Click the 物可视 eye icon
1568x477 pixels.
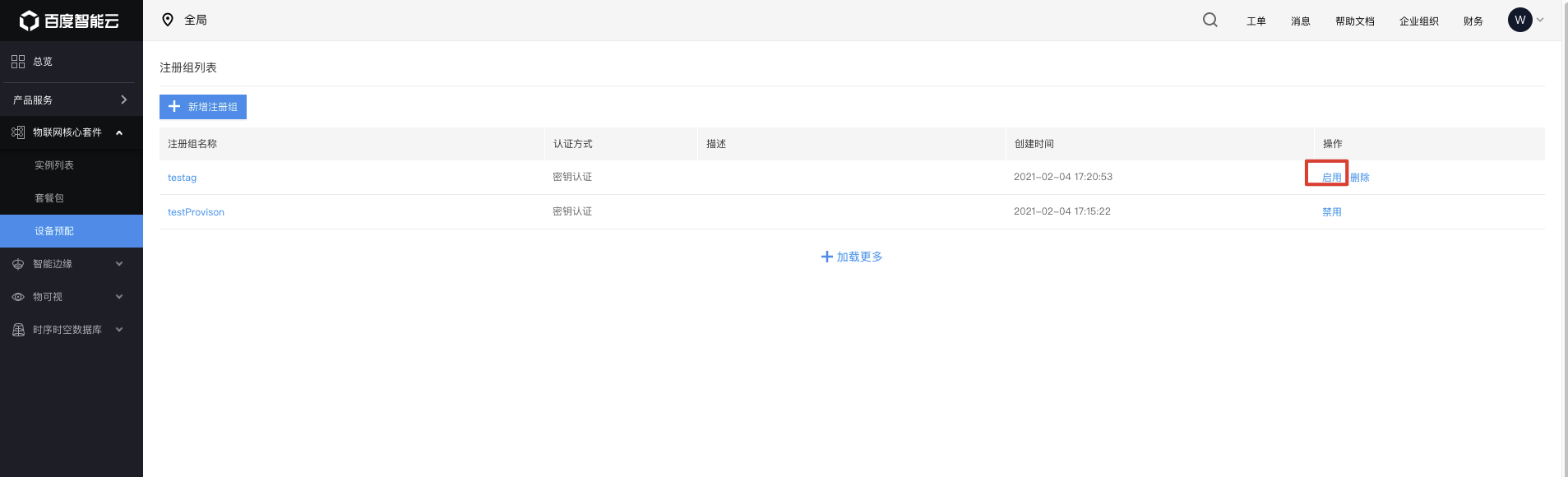pyautogui.click(x=18, y=297)
